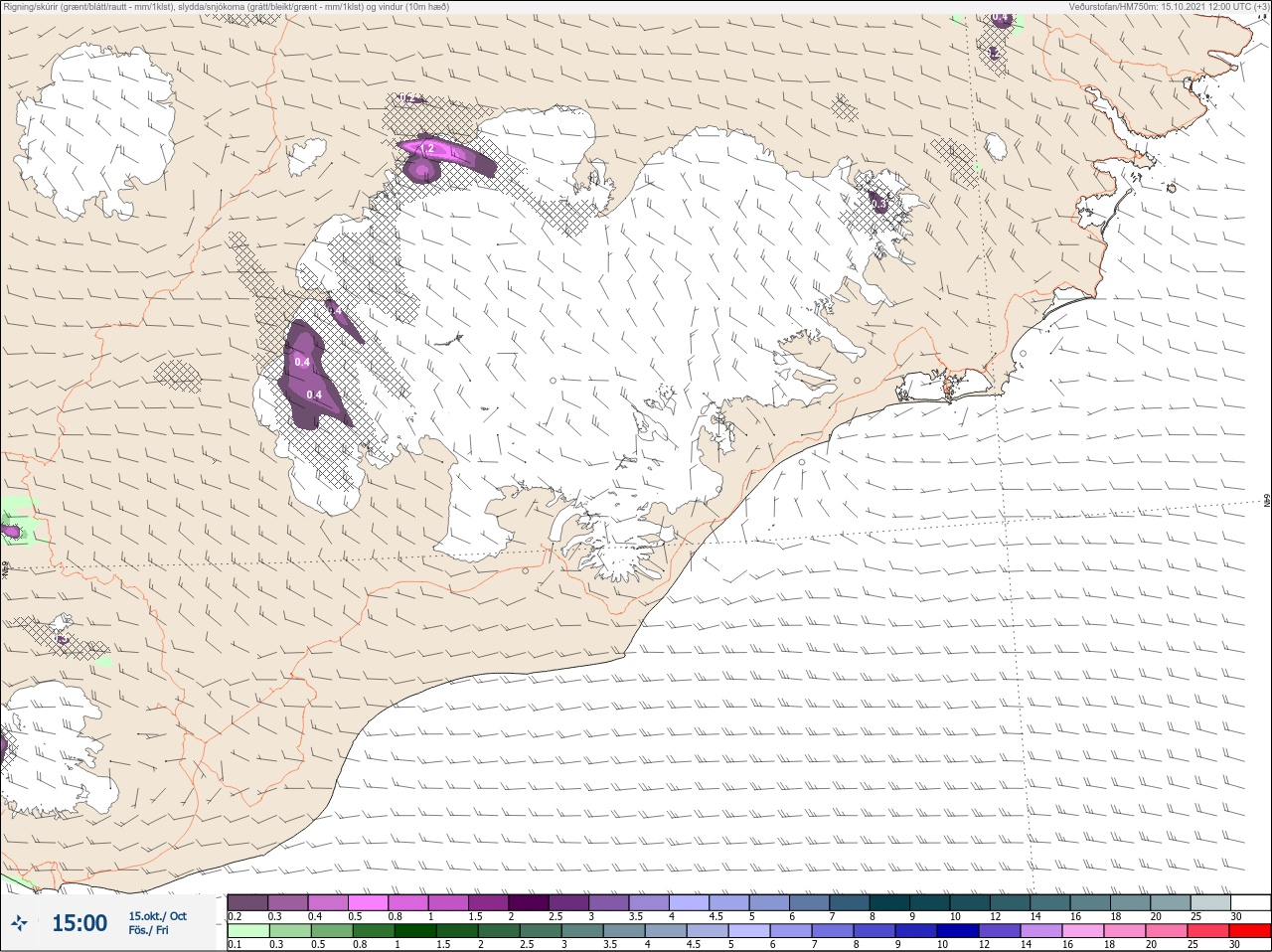The height and width of the screenshot is (952, 1272).
Task: Pick the pale green 0.1 swatch in the bottom legend row
Action: [x=247, y=931]
